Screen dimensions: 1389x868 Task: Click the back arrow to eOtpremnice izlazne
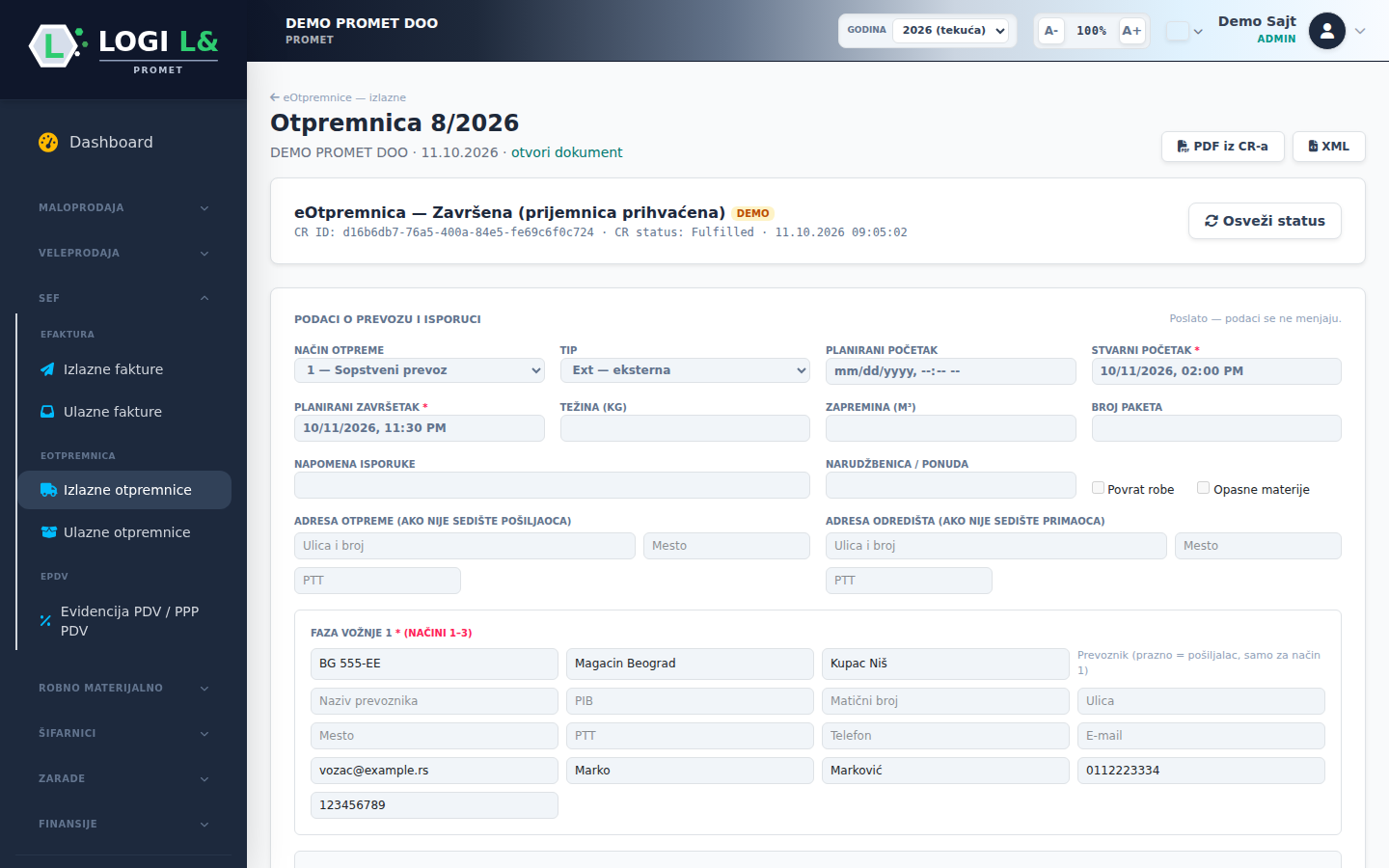[275, 97]
